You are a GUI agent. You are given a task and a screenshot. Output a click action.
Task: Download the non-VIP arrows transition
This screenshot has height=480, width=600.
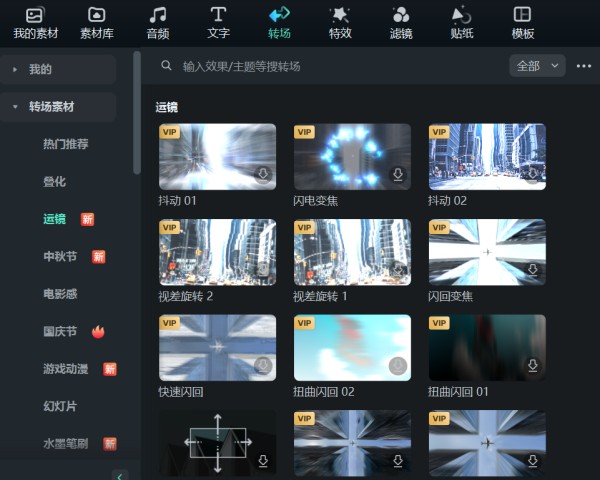pos(263,460)
